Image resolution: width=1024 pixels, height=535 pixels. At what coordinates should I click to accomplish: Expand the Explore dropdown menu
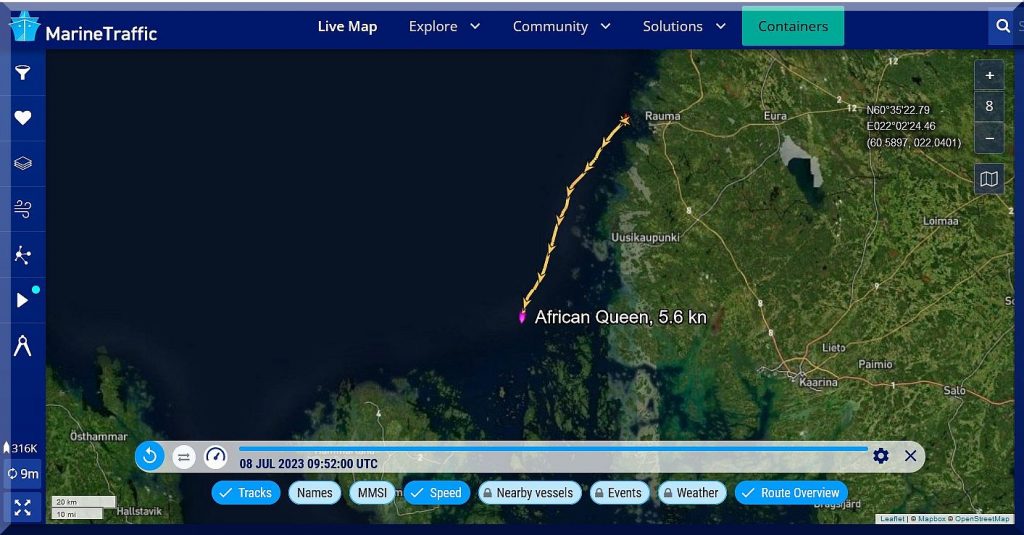click(x=444, y=26)
